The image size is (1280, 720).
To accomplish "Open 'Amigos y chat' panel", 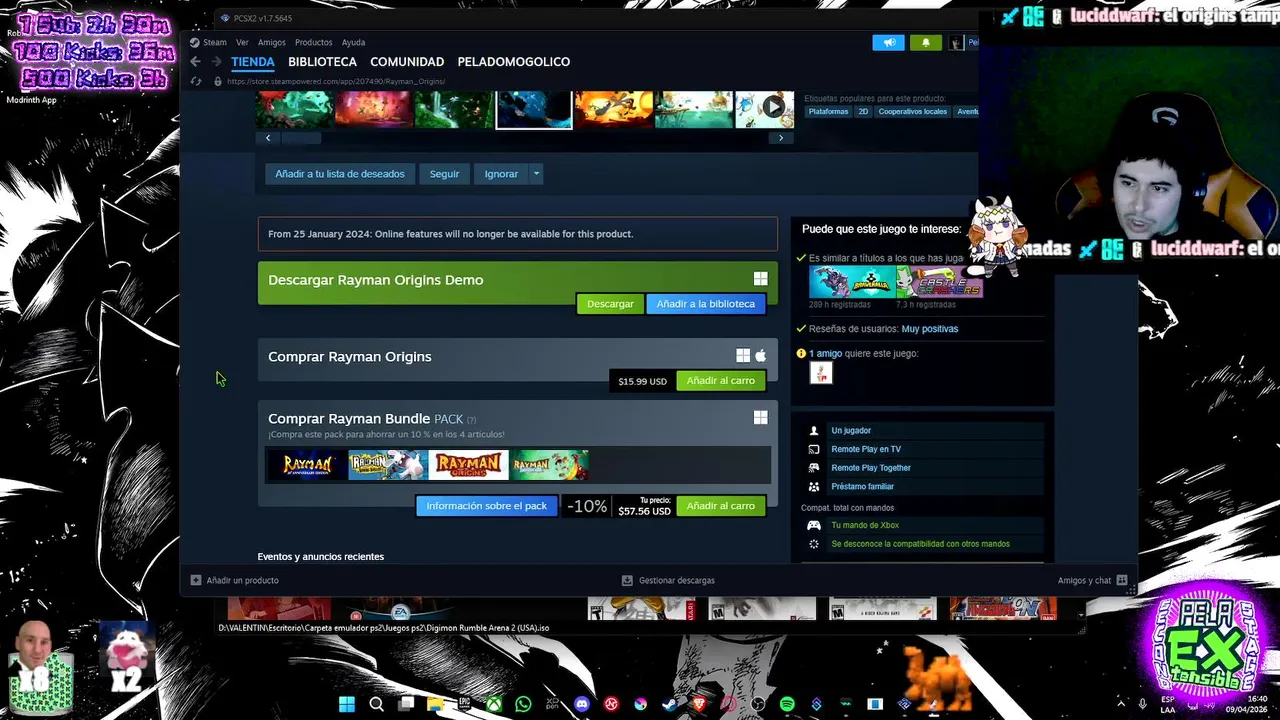I will point(1092,580).
